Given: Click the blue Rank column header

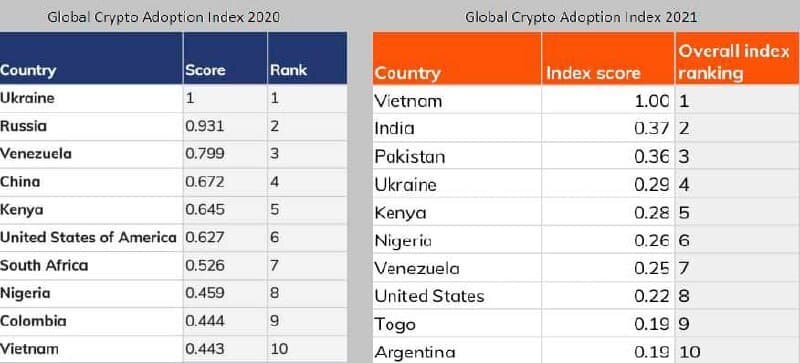Looking at the screenshot, I should point(307,58).
